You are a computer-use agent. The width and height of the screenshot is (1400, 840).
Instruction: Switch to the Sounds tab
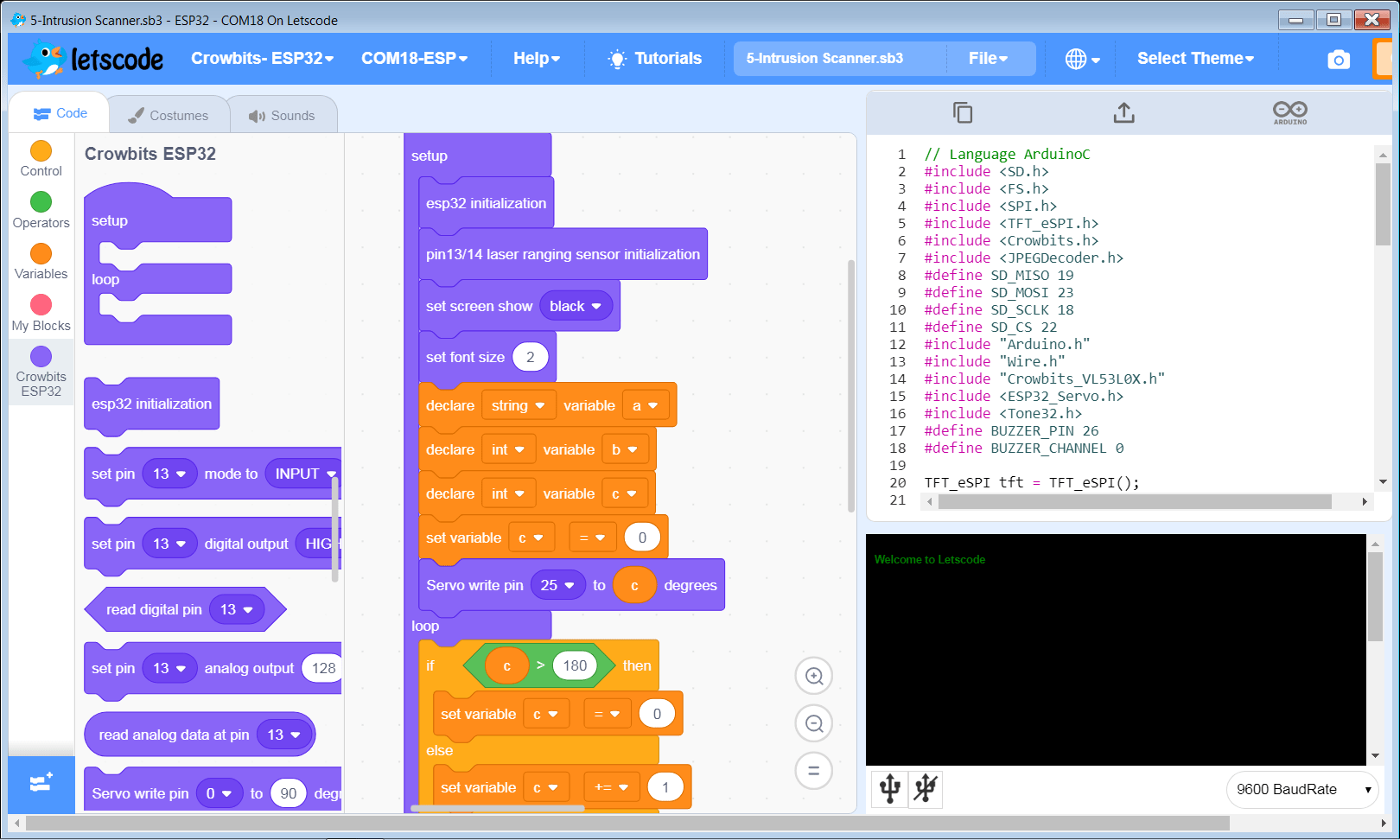pos(282,115)
